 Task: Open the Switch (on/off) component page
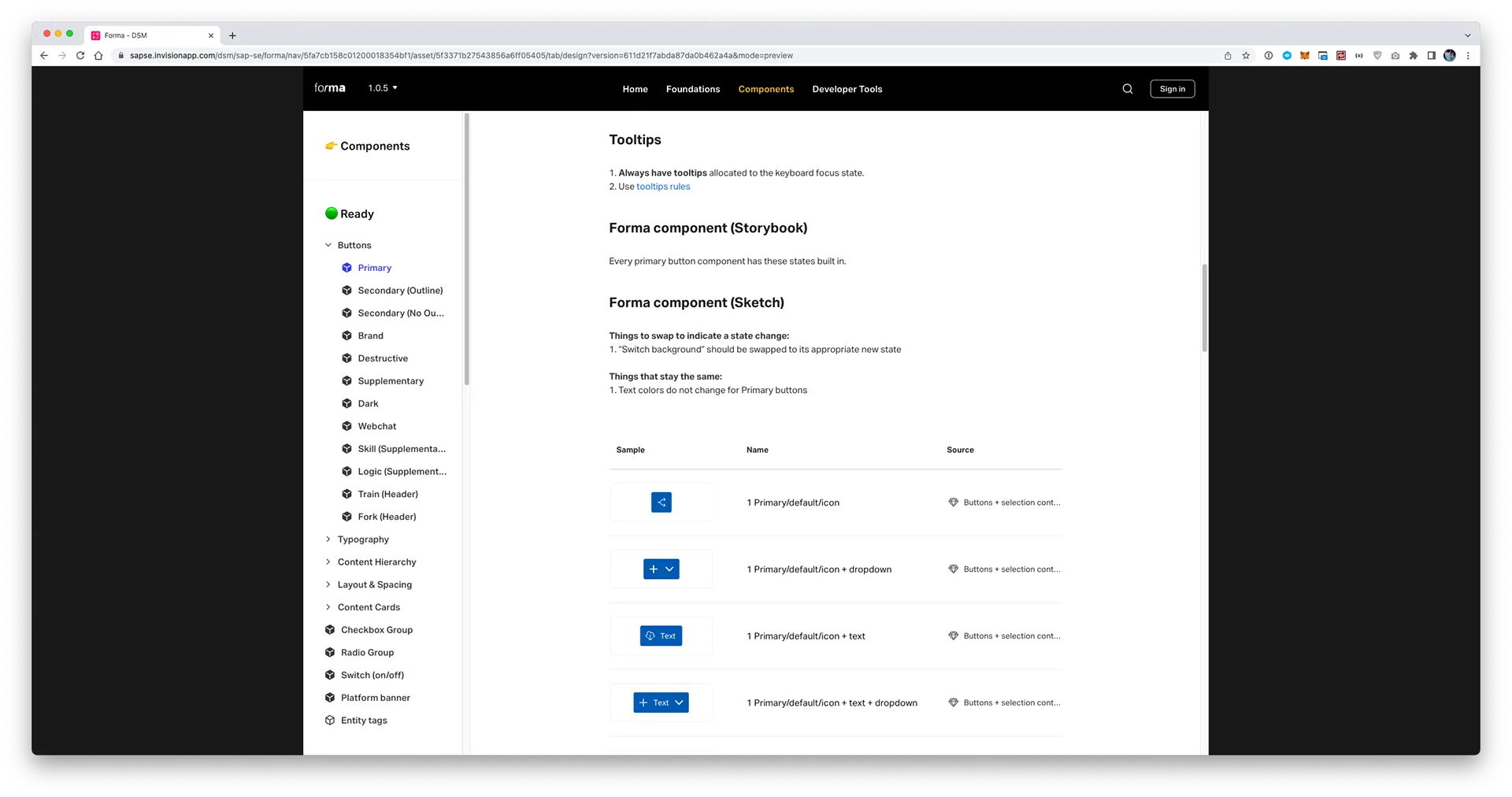tap(372, 675)
